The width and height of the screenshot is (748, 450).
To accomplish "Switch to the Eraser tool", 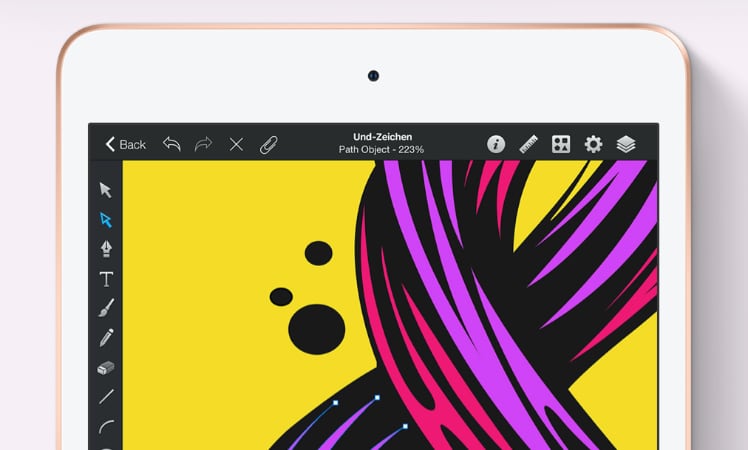I will tap(106, 368).
